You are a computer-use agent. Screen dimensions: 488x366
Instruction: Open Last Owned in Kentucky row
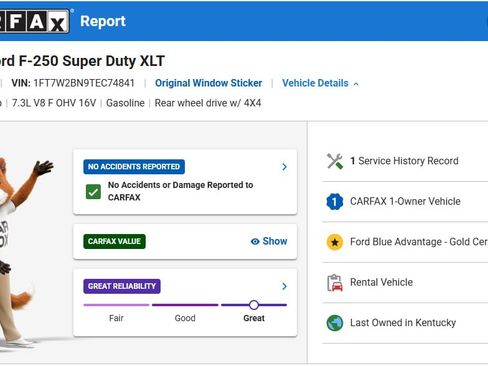[405, 323]
